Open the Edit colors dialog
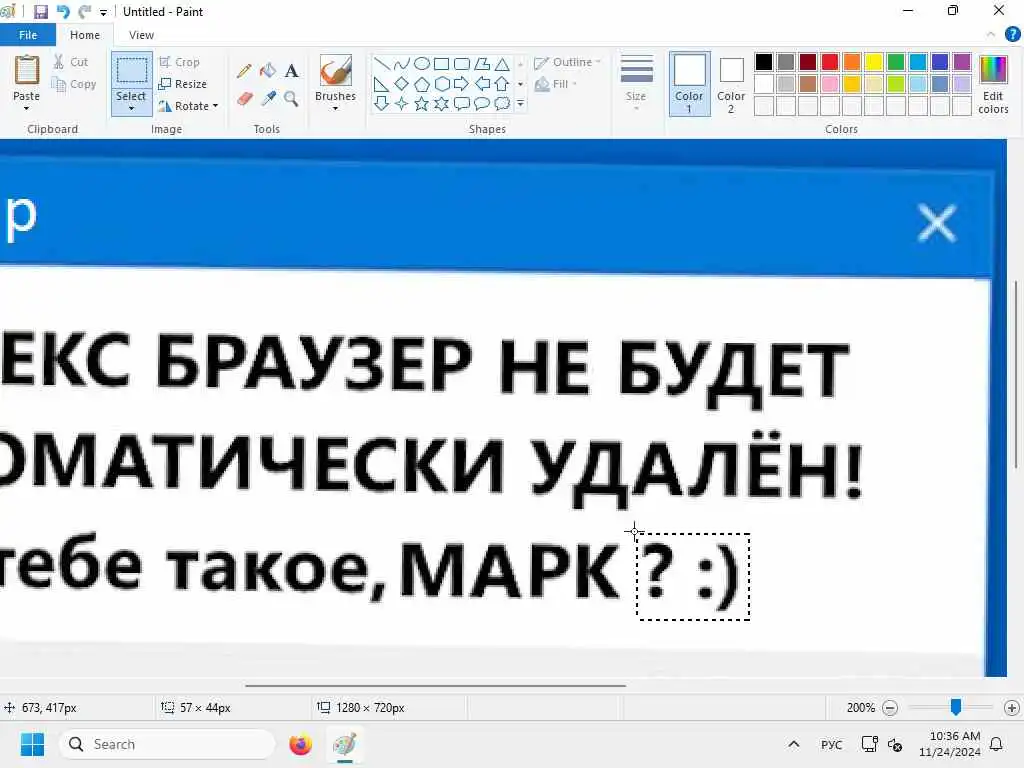 [x=993, y=84]
